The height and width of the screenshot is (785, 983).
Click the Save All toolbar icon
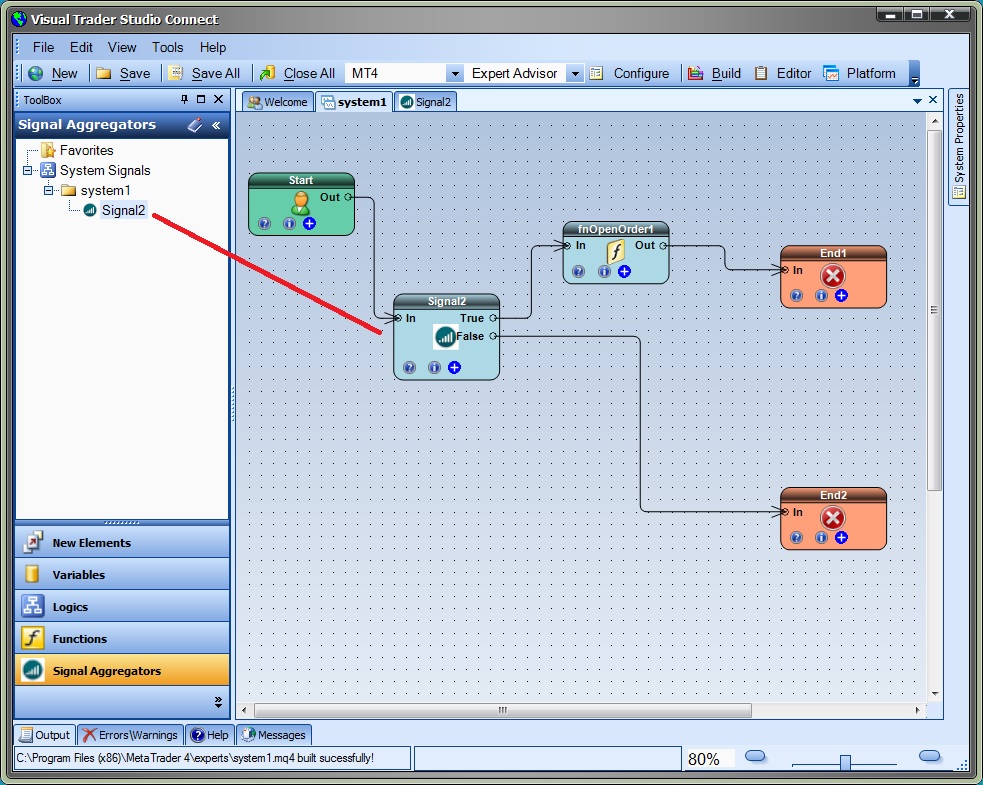tap(175, 73)
